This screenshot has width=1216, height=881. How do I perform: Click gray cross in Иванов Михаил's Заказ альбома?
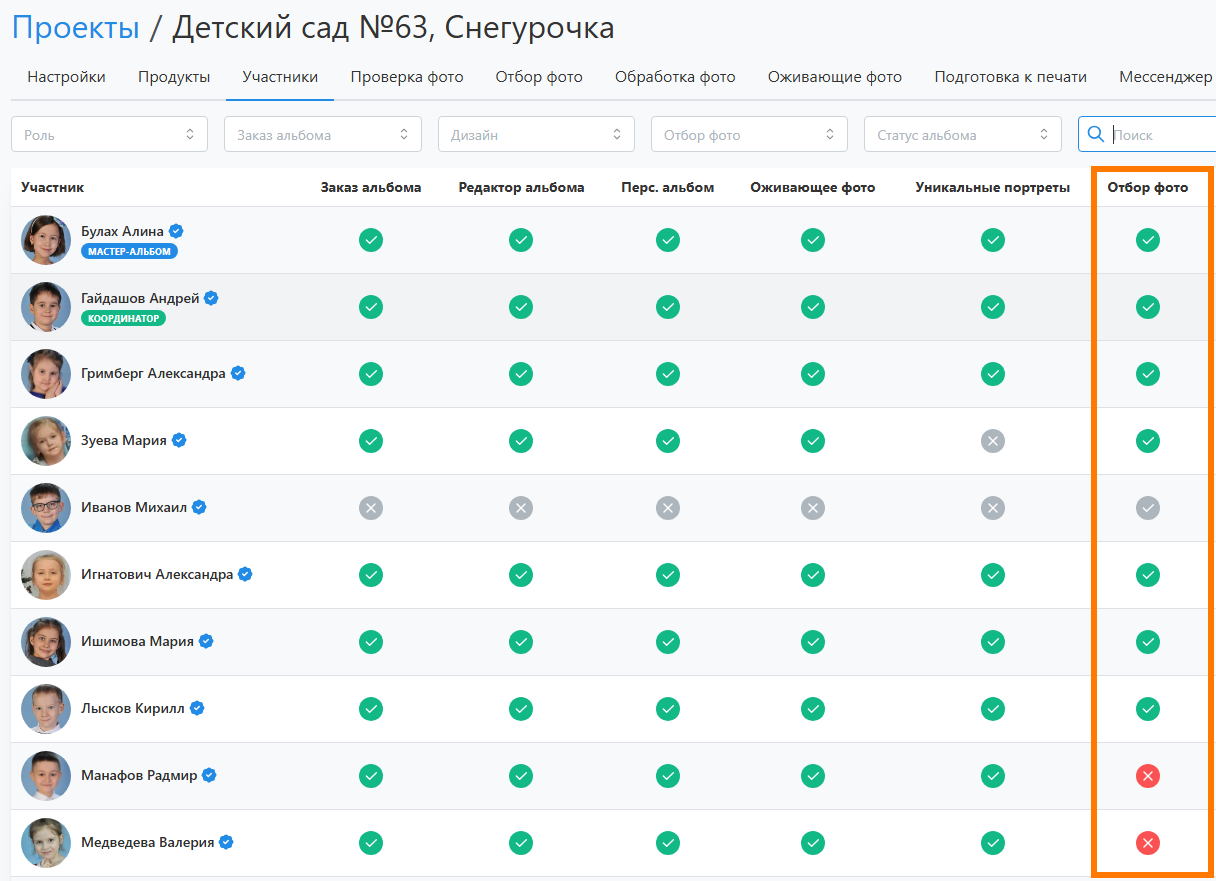pyautogui.click(x=371, y=508)
